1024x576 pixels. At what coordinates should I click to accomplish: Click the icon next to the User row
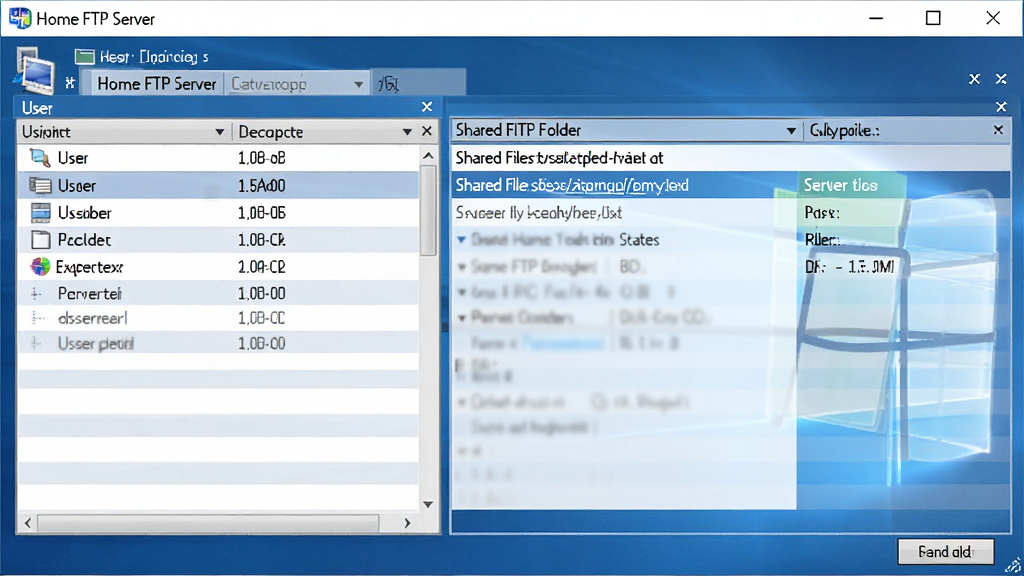(40, 157)
